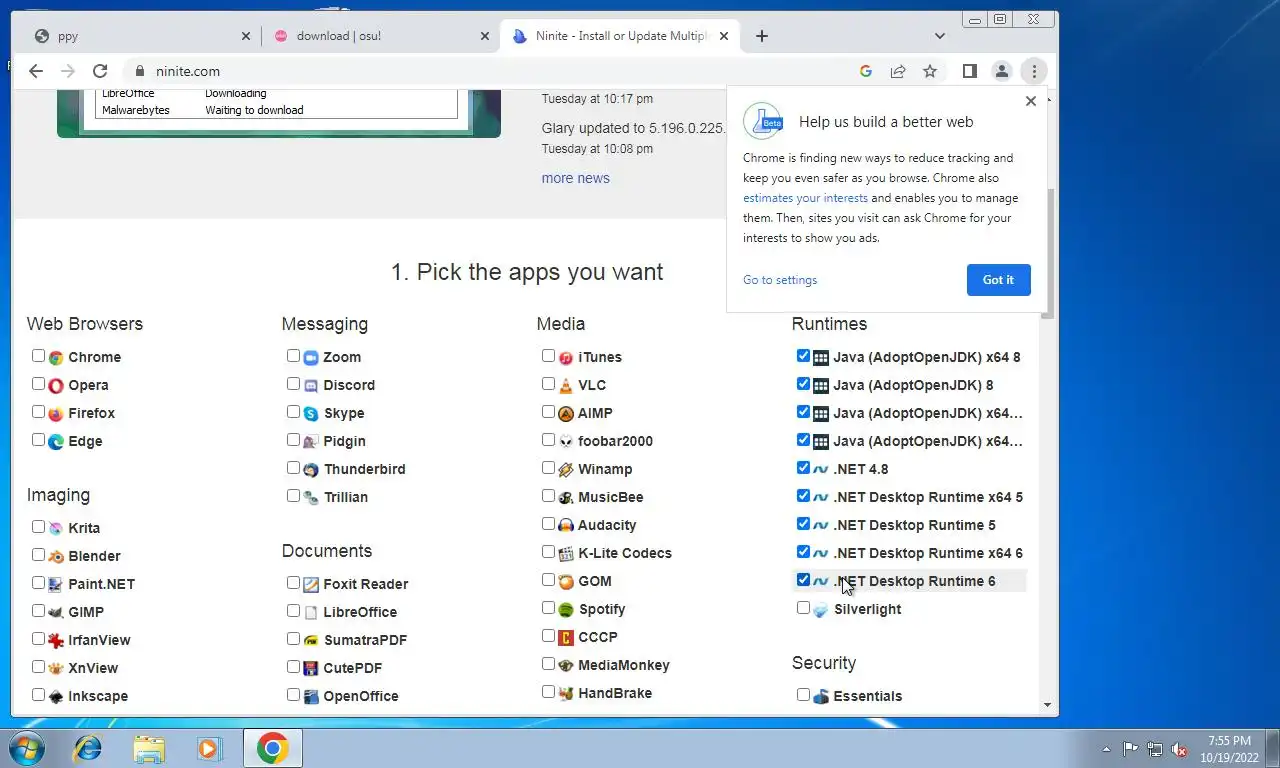Click the Discord app icon
1280x768 pixels.
[x=311, y=385]
